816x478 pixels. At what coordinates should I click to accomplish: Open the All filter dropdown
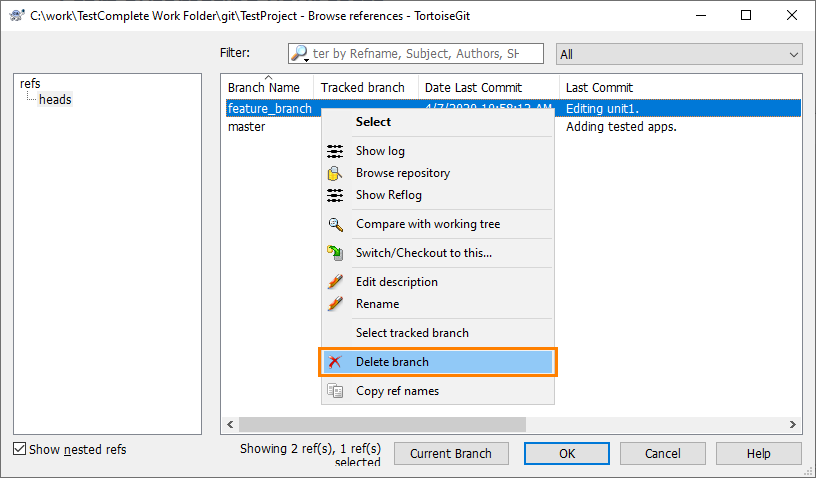(x=680, y=54)
